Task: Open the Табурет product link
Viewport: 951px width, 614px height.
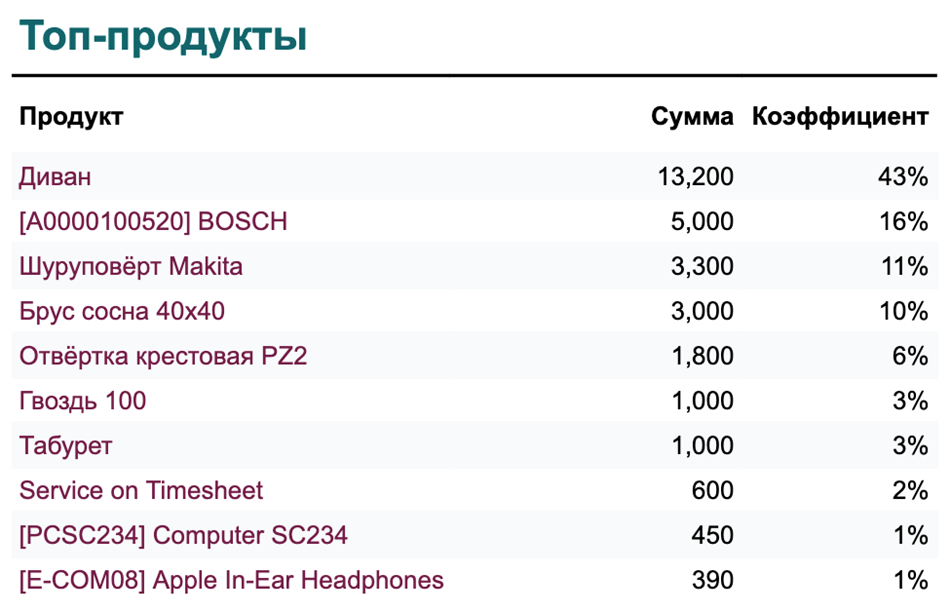Action: click(x=66, y=446)
